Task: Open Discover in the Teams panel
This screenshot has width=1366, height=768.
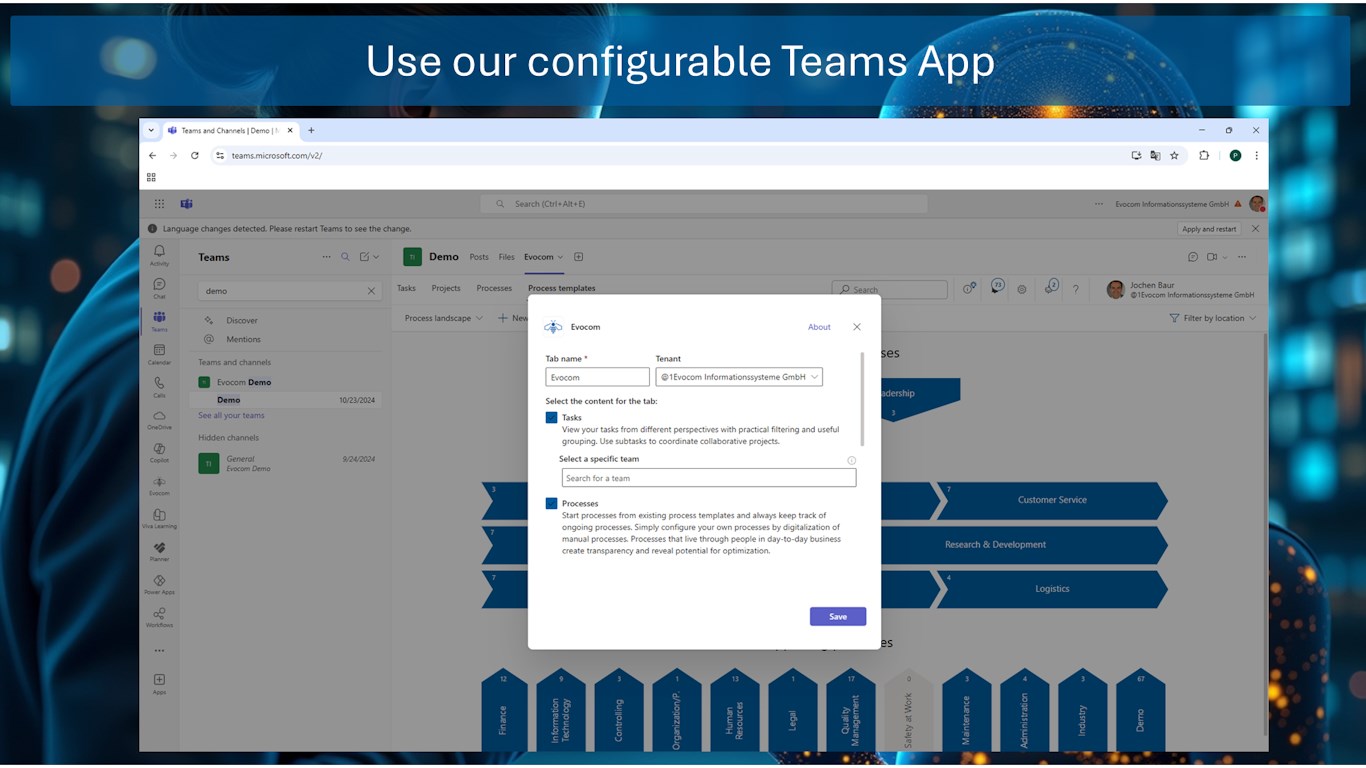Action: point(242,320)
